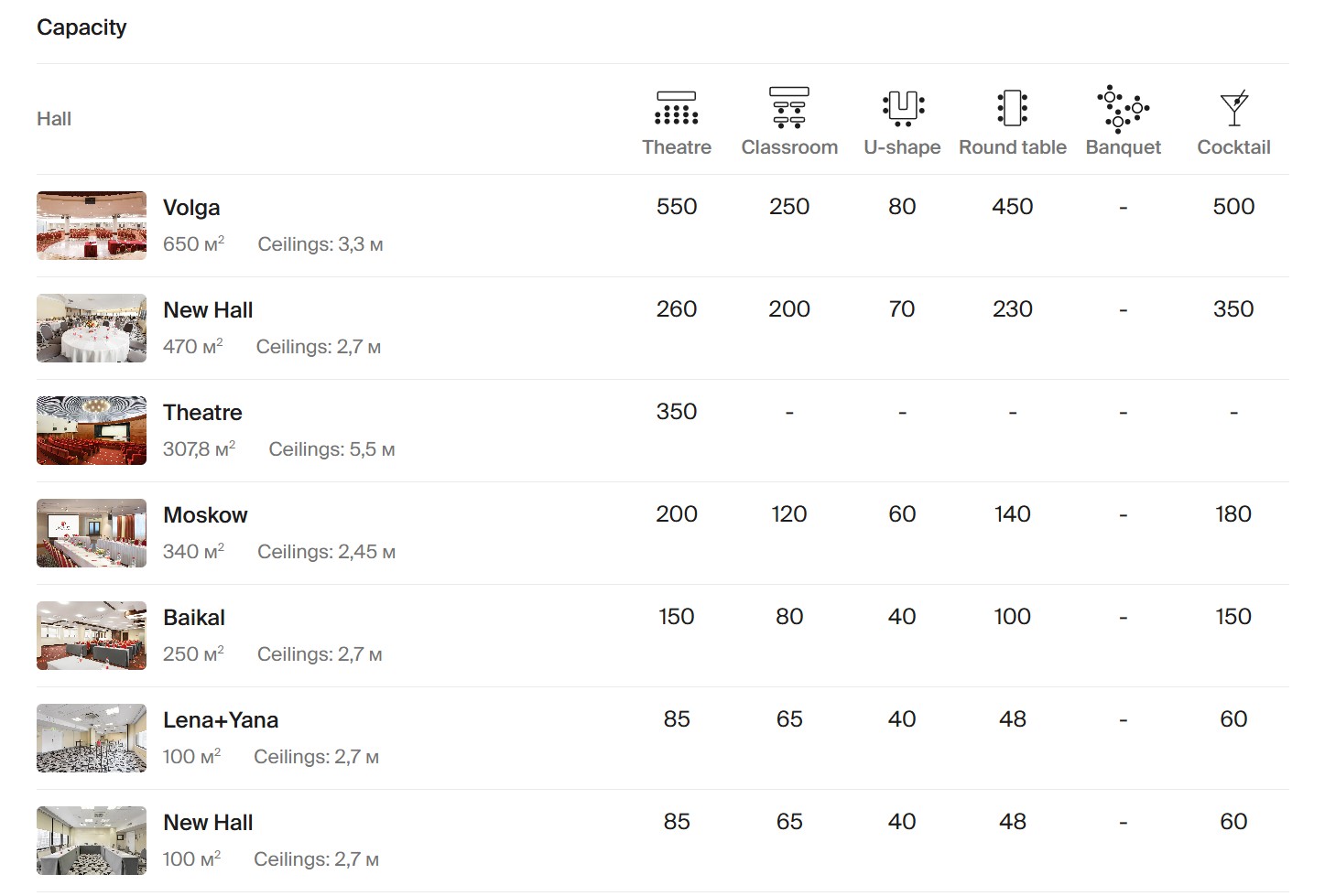The height and width of the screenshot is (896, 1325).
Task: Click the Volga hall name
Action: [191, 208]
